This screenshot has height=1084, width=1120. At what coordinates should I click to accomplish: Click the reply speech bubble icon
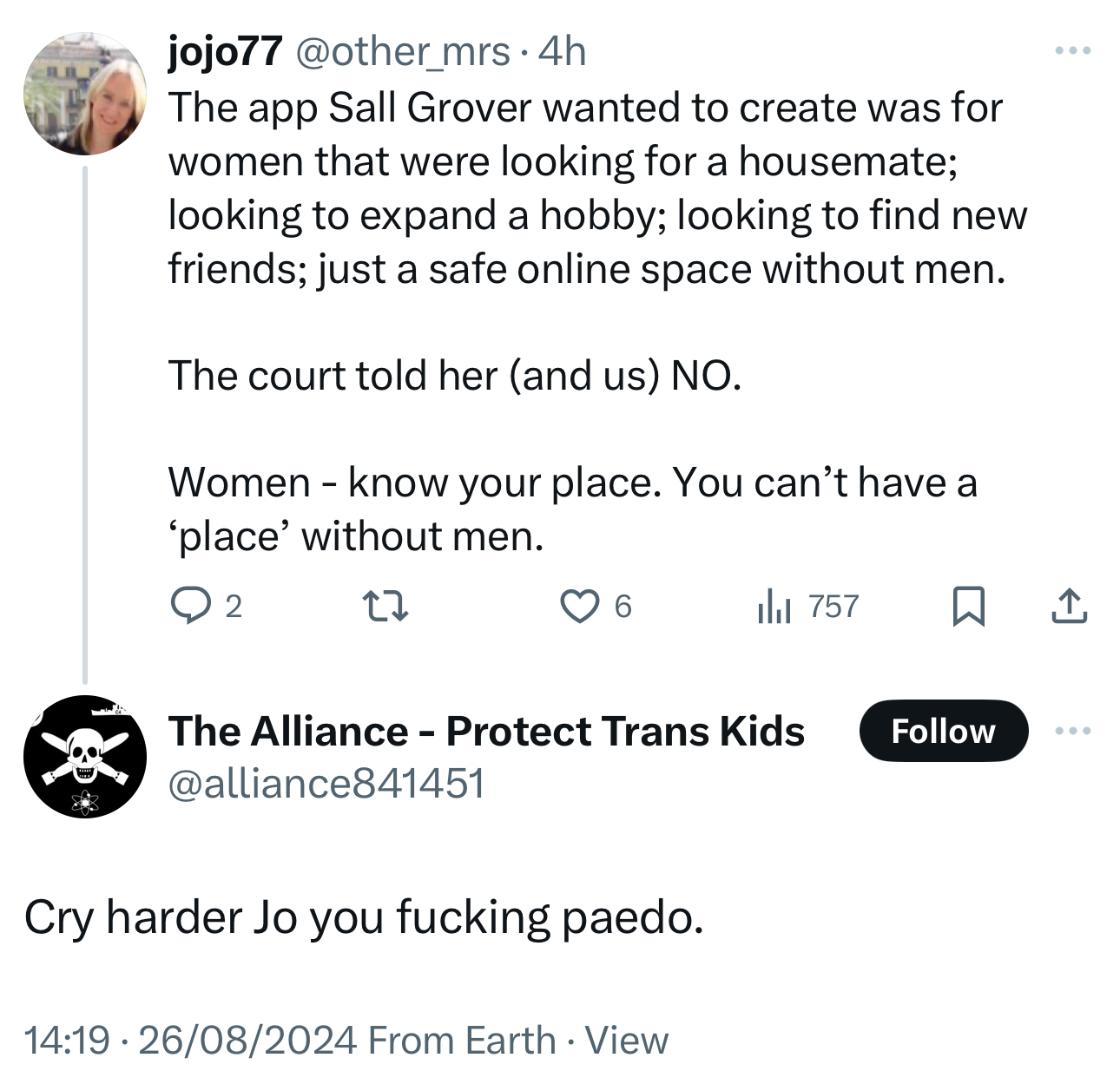point(189,606)
